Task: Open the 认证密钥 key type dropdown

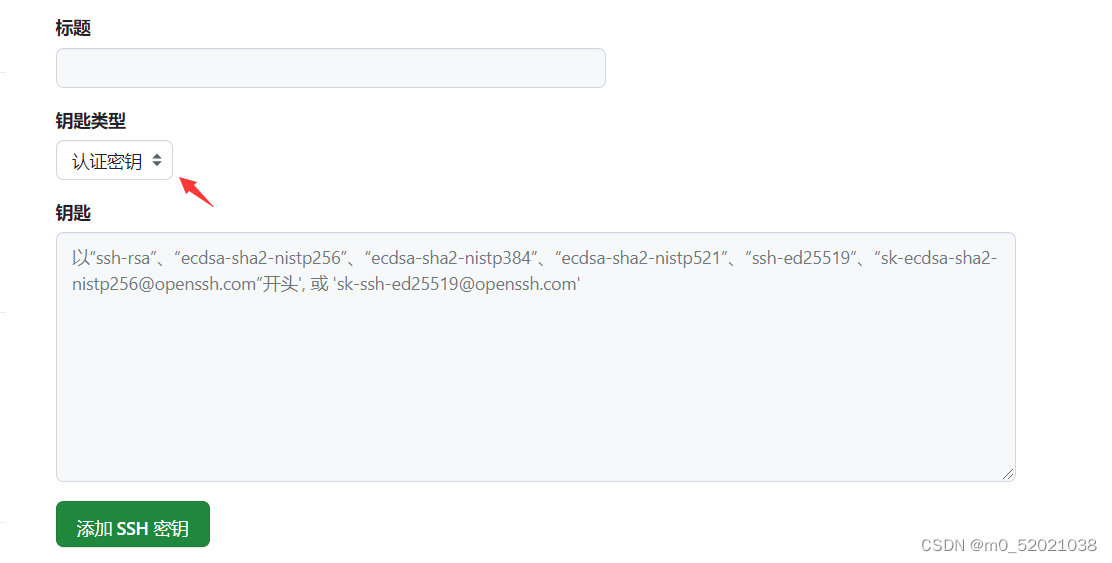Action: 114,160
